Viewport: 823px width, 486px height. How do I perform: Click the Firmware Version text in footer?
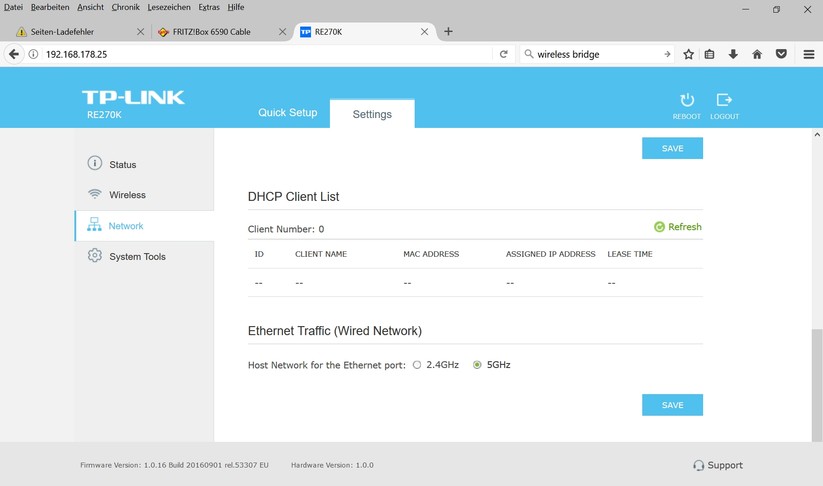[174, 465]
